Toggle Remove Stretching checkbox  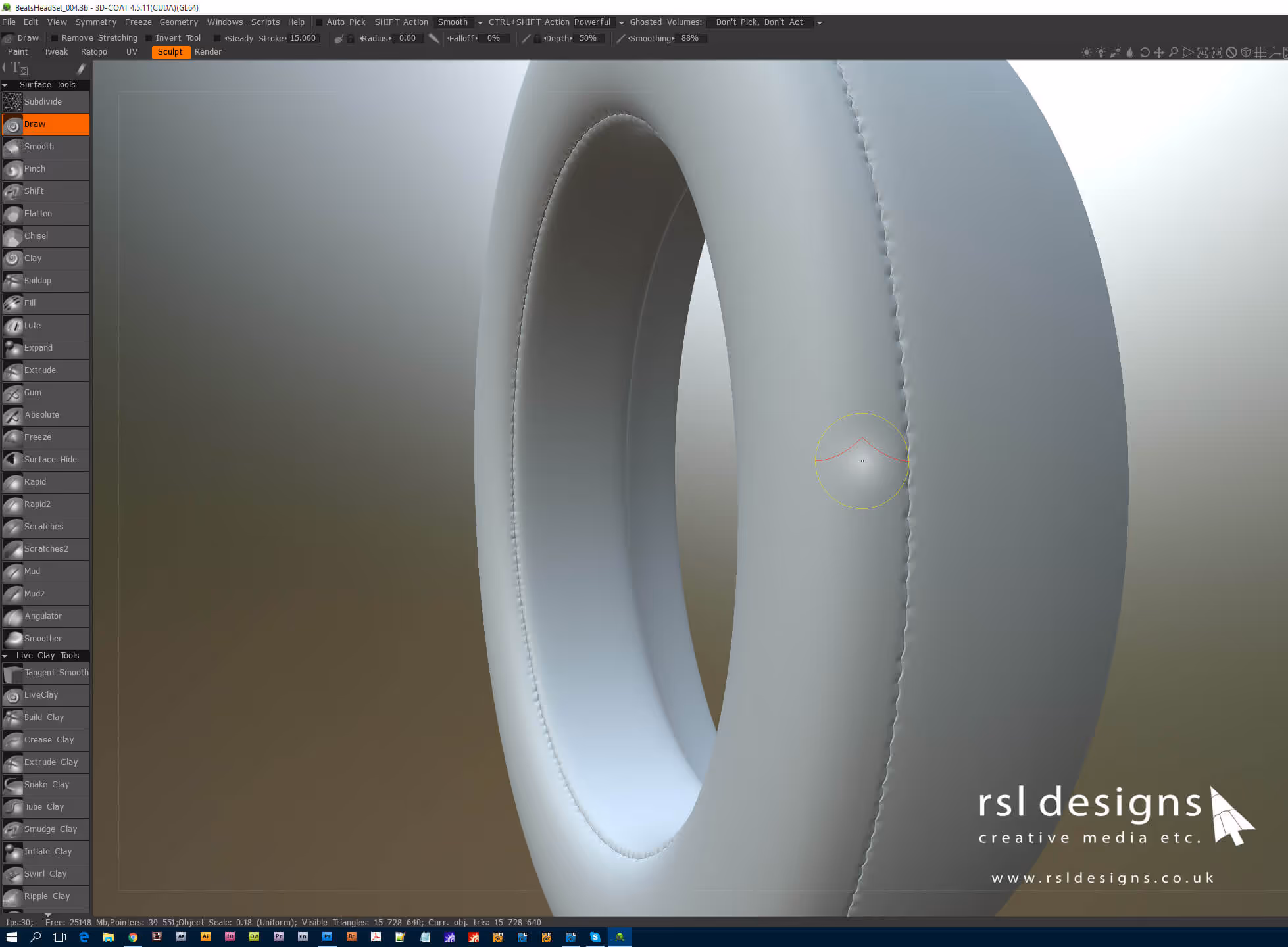coord(55,38)
